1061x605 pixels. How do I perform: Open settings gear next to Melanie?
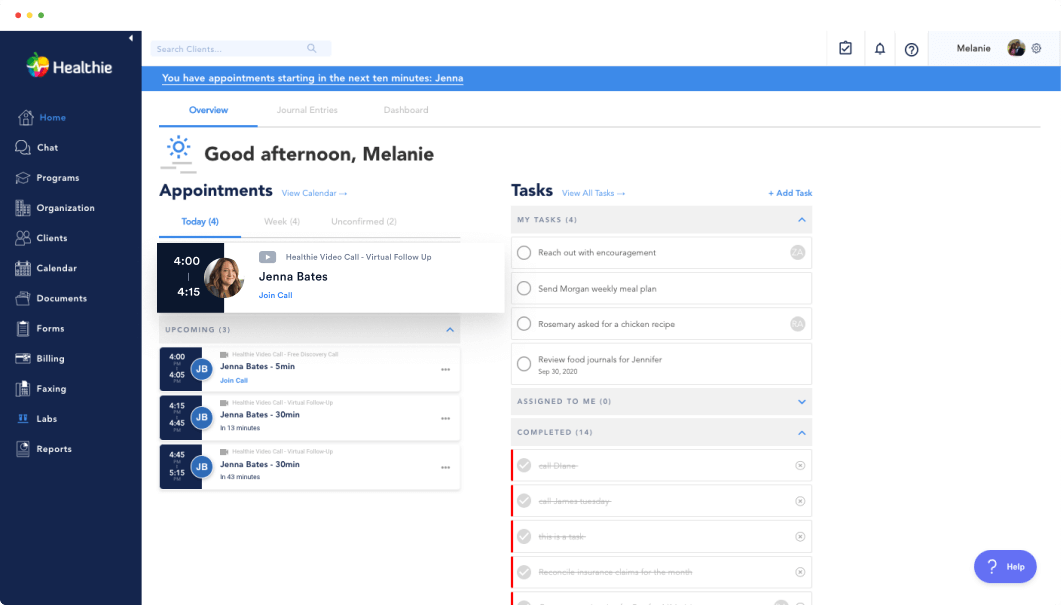1036,48
